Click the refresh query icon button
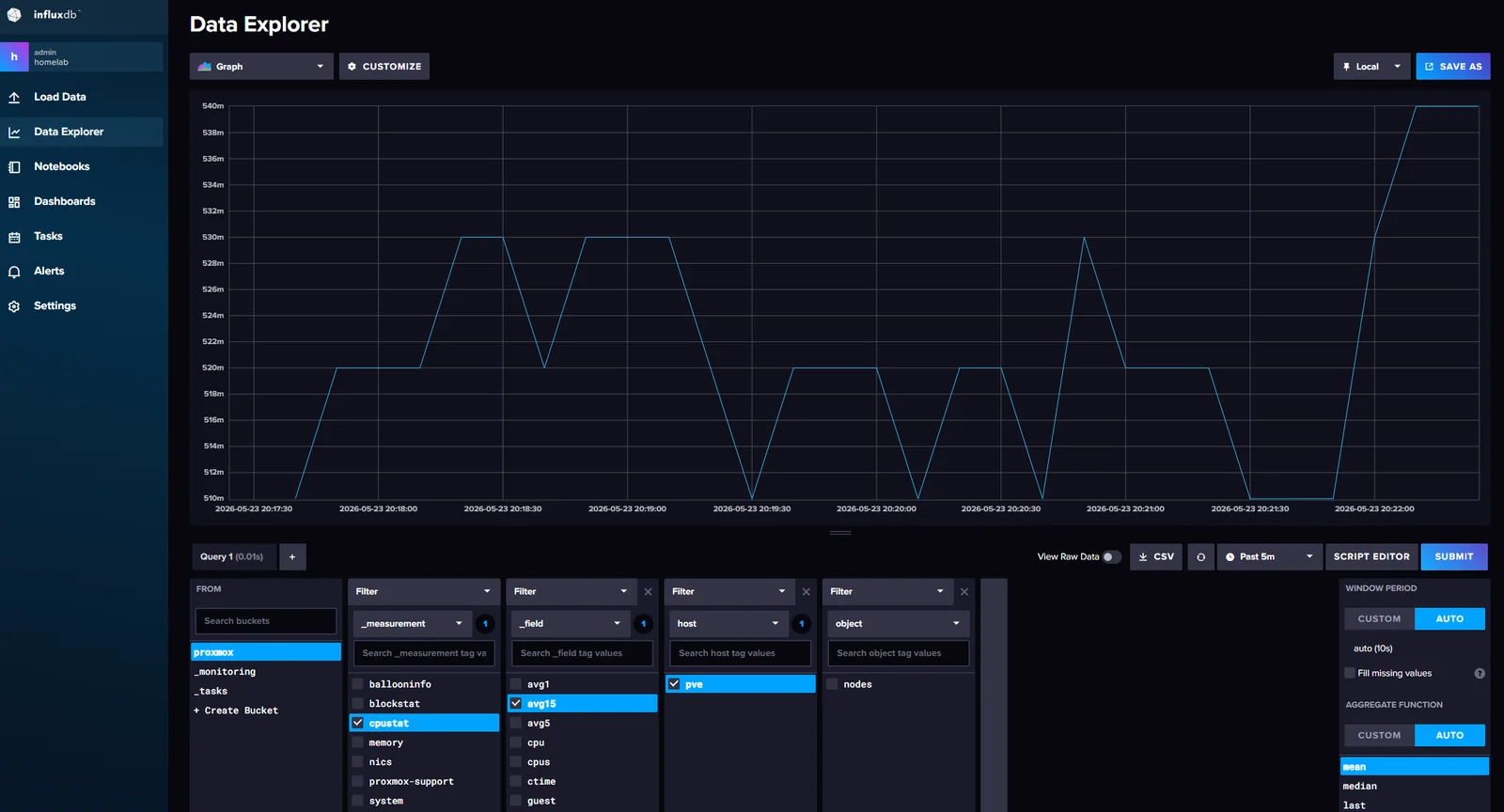 [x=1200, y=556]
